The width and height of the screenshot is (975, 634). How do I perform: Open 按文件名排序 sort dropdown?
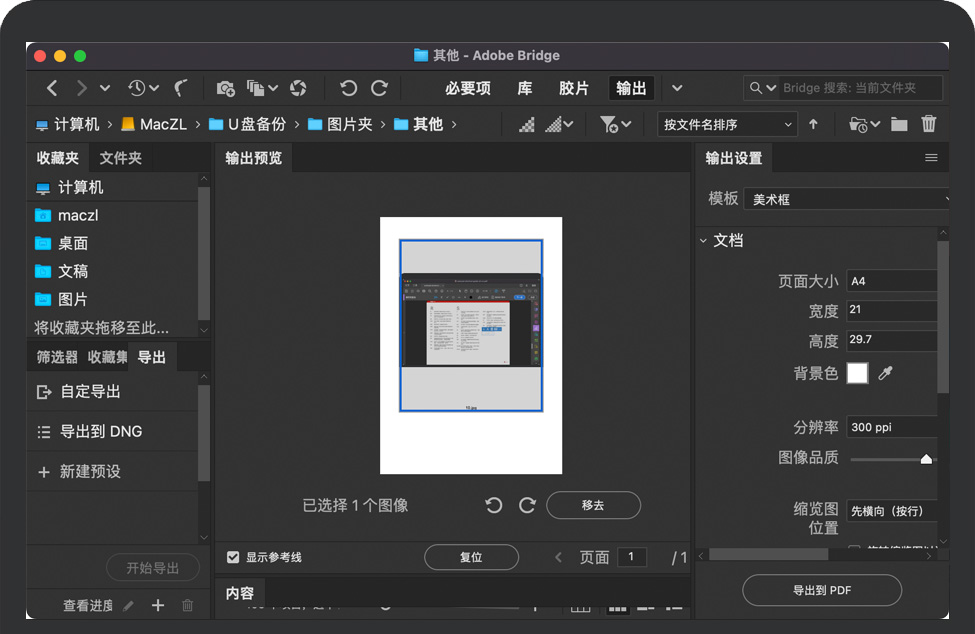[x=727, y=124]
